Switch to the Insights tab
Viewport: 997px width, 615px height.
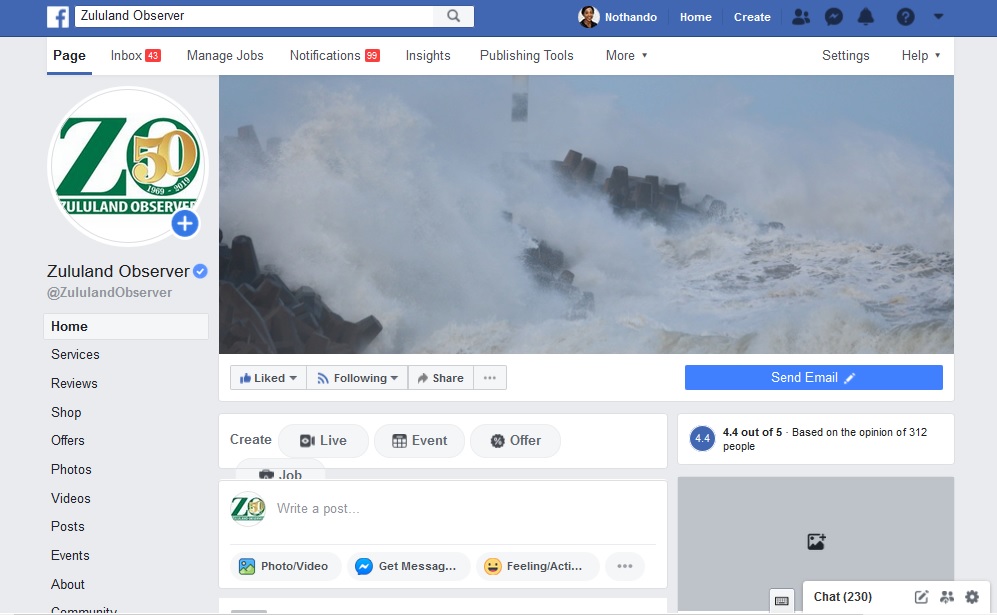click(x=428, y=56)
